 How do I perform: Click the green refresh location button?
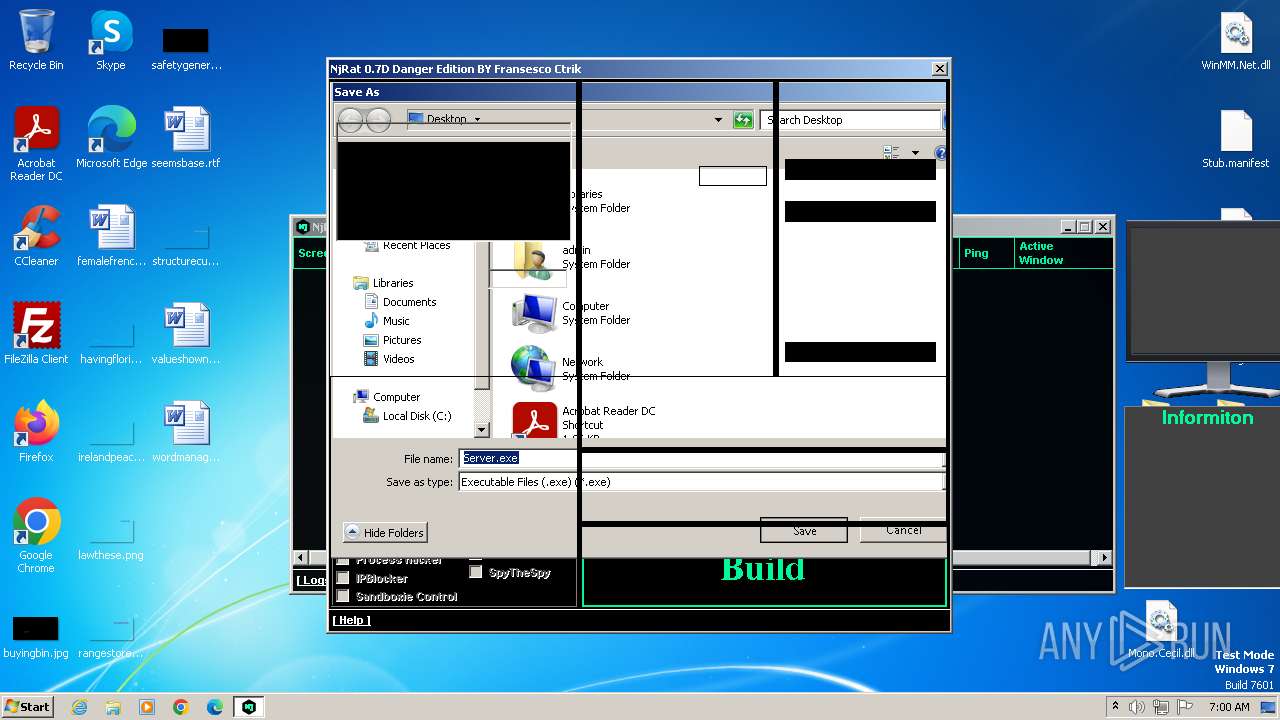(742, 120)
